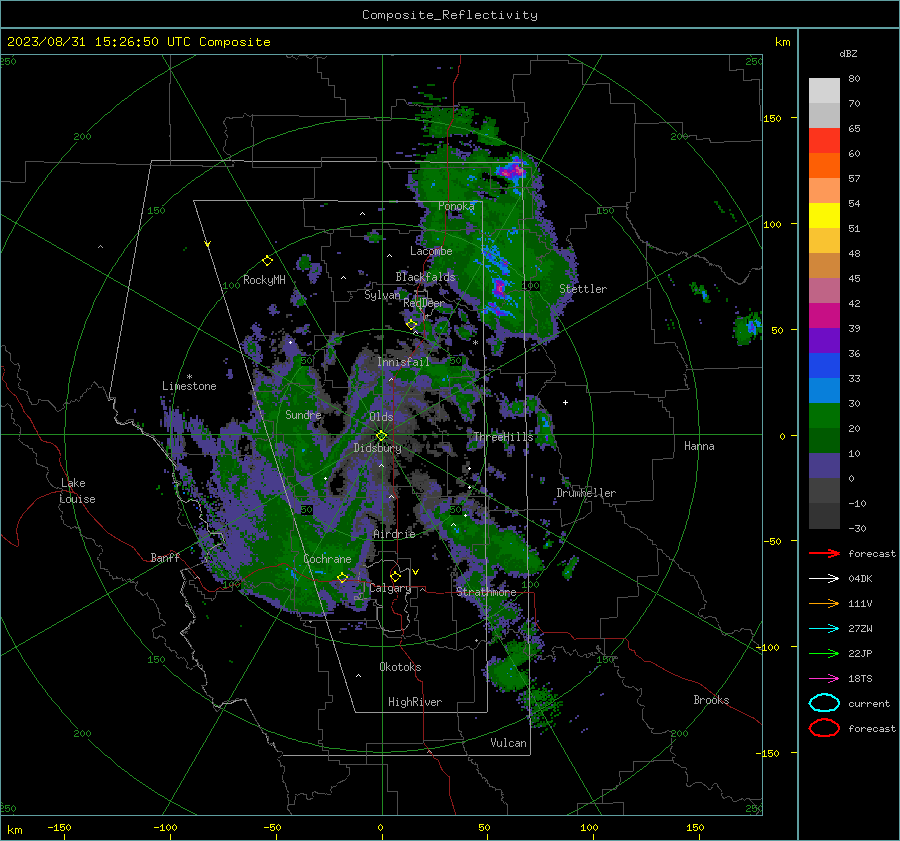Click the Cochrane city label
900x841 pixels.
coord(327,559)
